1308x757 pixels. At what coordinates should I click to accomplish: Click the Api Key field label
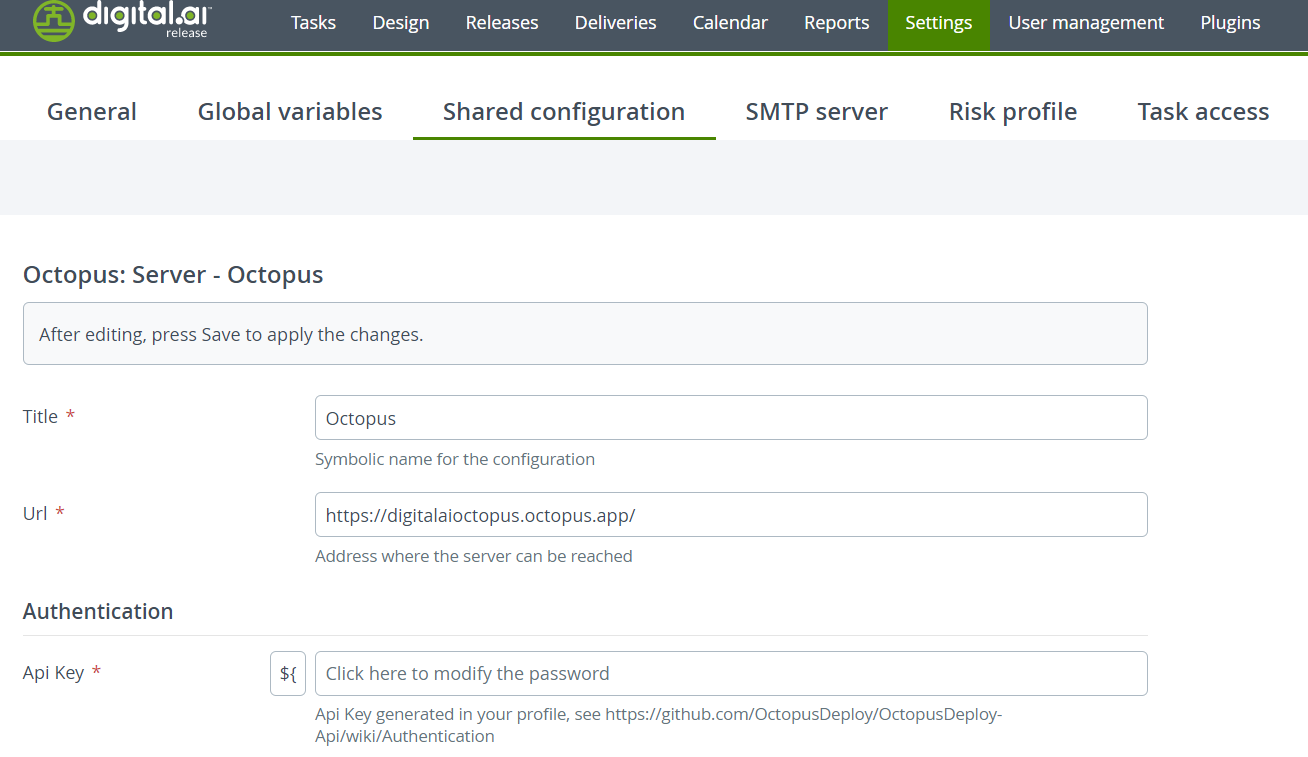point(62,673)
